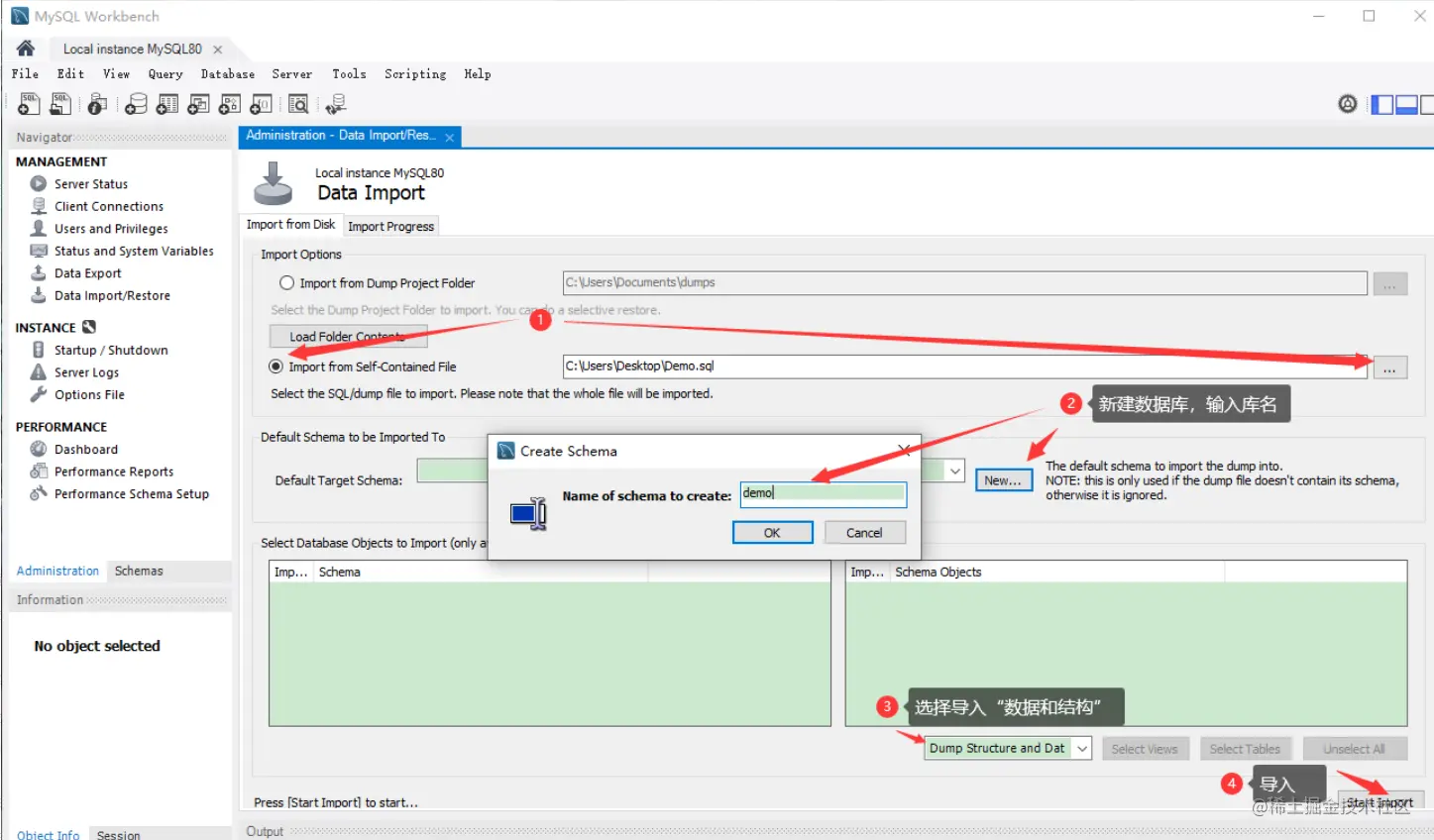Viewport: 1434px width, 840px height.
Task: Click the Client Connections icon
Action: click(39, 206)
